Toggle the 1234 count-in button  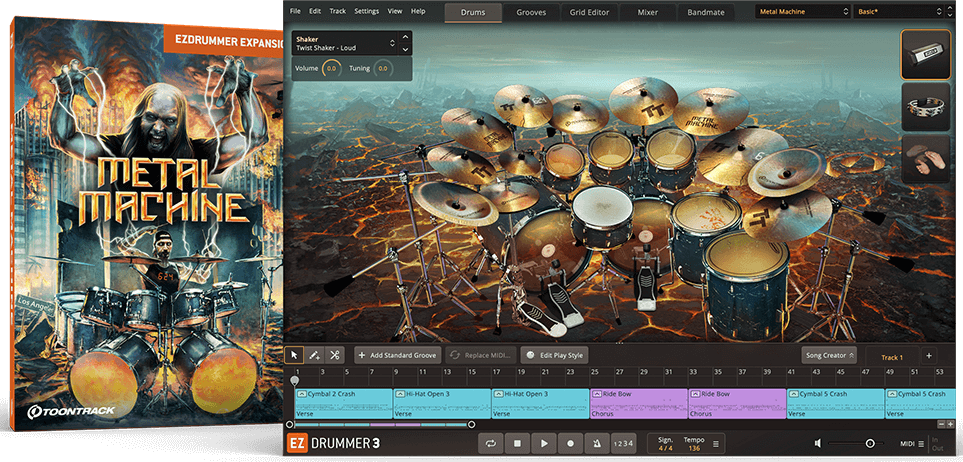pyautogui.click(x=623, y=443)
